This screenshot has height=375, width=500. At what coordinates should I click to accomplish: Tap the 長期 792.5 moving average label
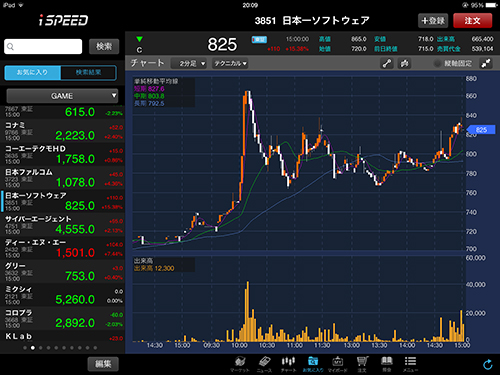pyautogui.click(x=149, y=104)
